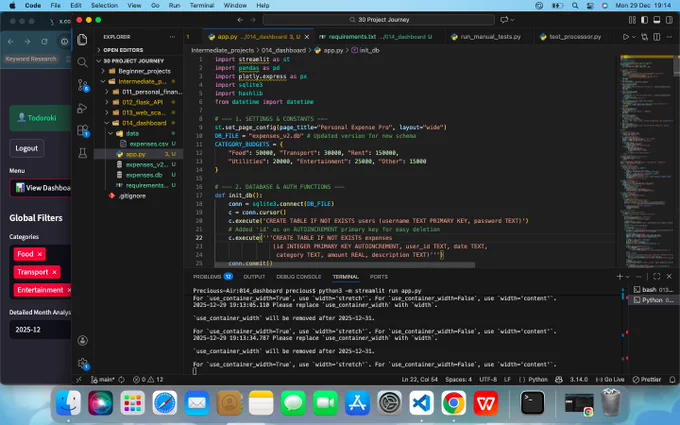The width and height of the screenshot is (680, 425).
Task: Open the notifications bell in status bar
Action: 672,379
